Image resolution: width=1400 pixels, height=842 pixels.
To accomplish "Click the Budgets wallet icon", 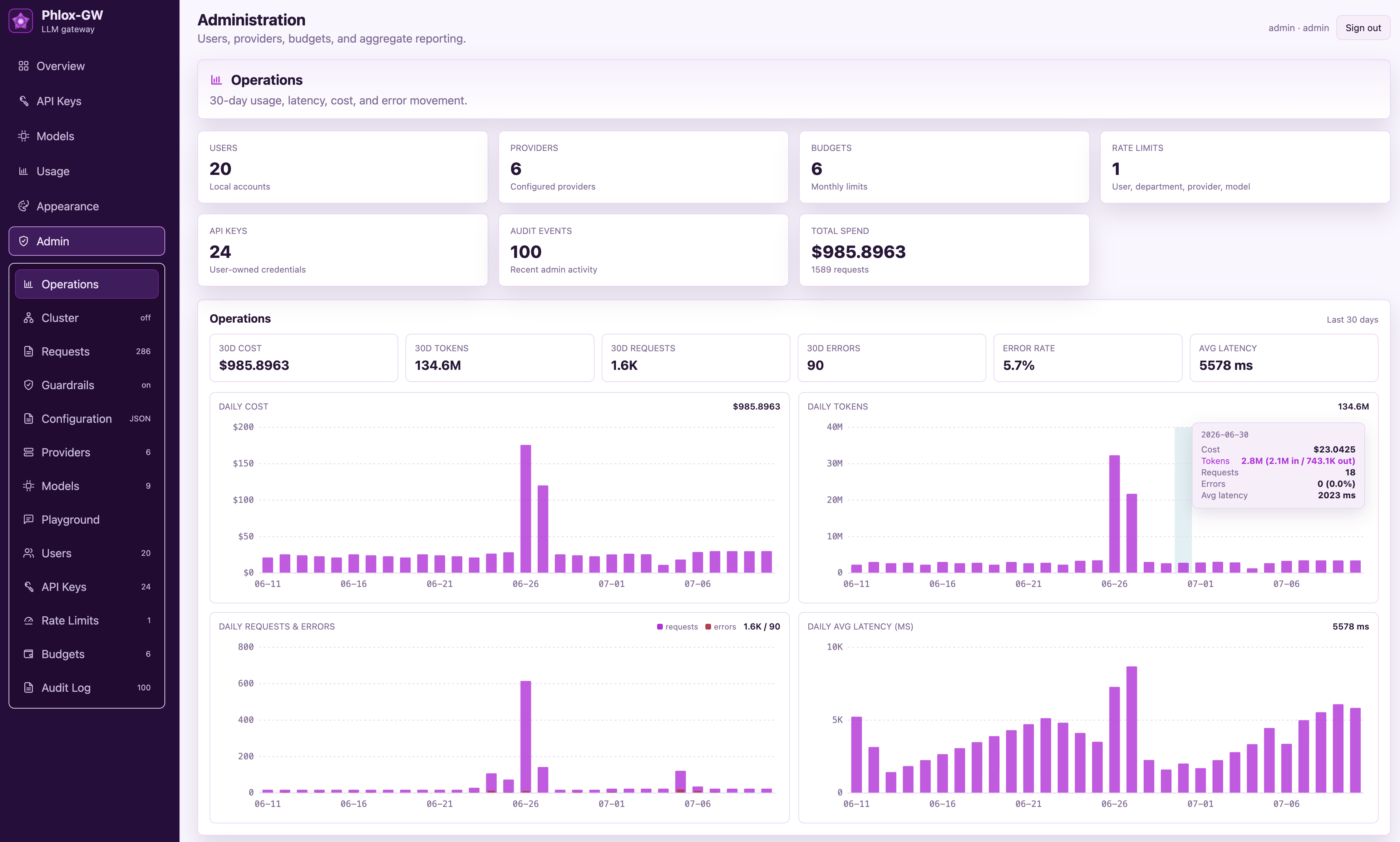I will pos(28,653).
